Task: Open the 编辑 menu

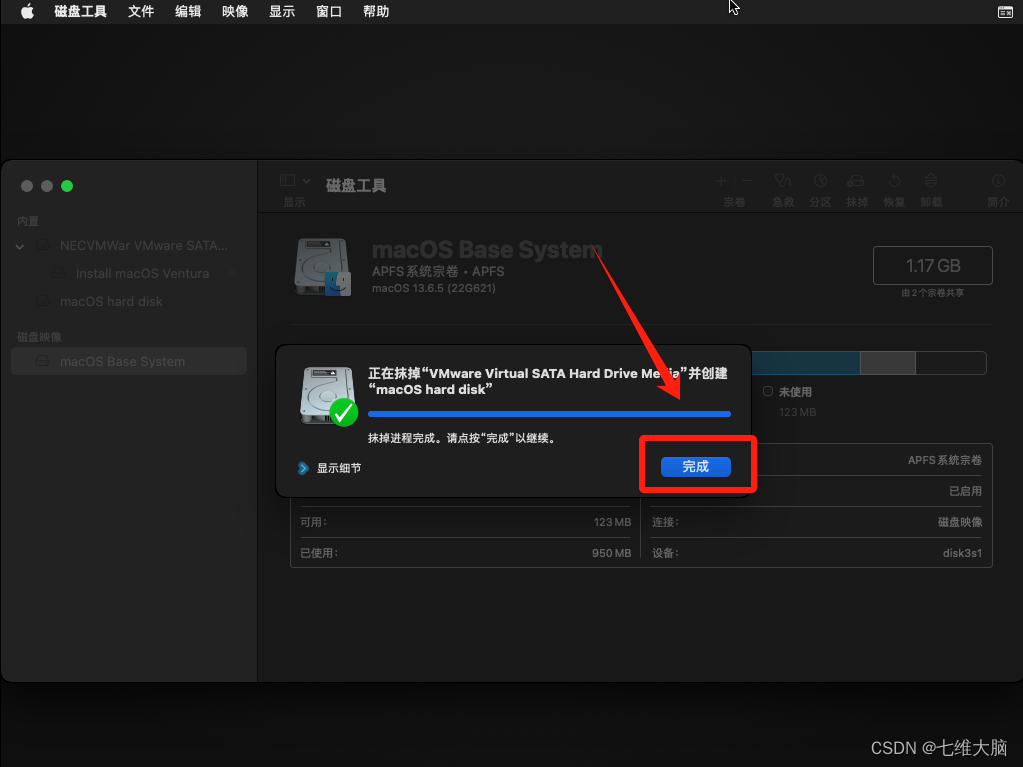Action: tap(188, 11)
